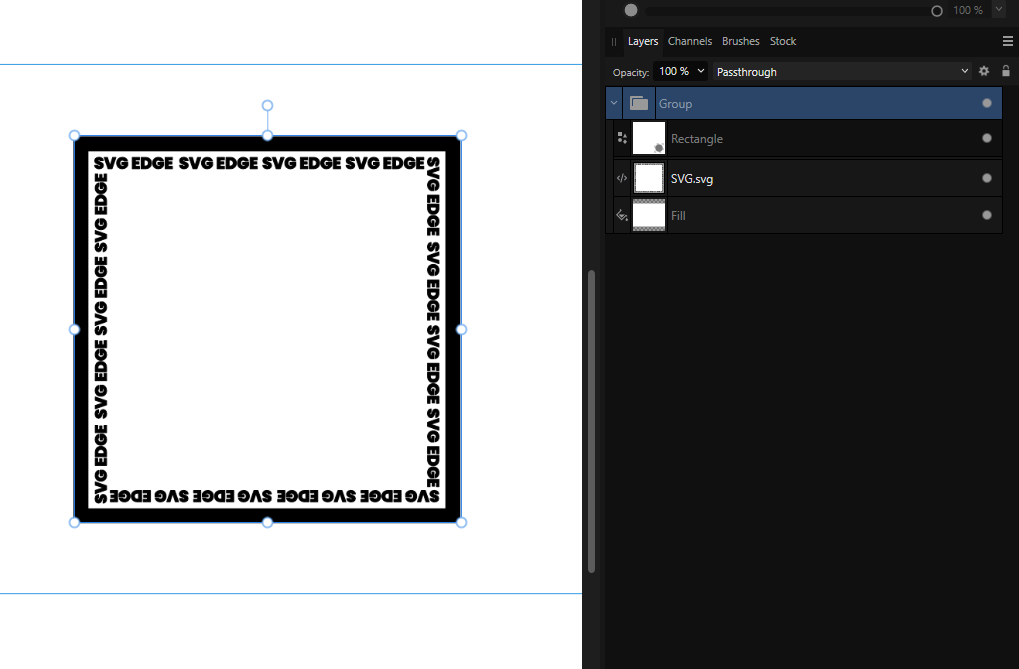Open the Passthrough blend mode dropdown
The image size is (1019, 669).
840,71
